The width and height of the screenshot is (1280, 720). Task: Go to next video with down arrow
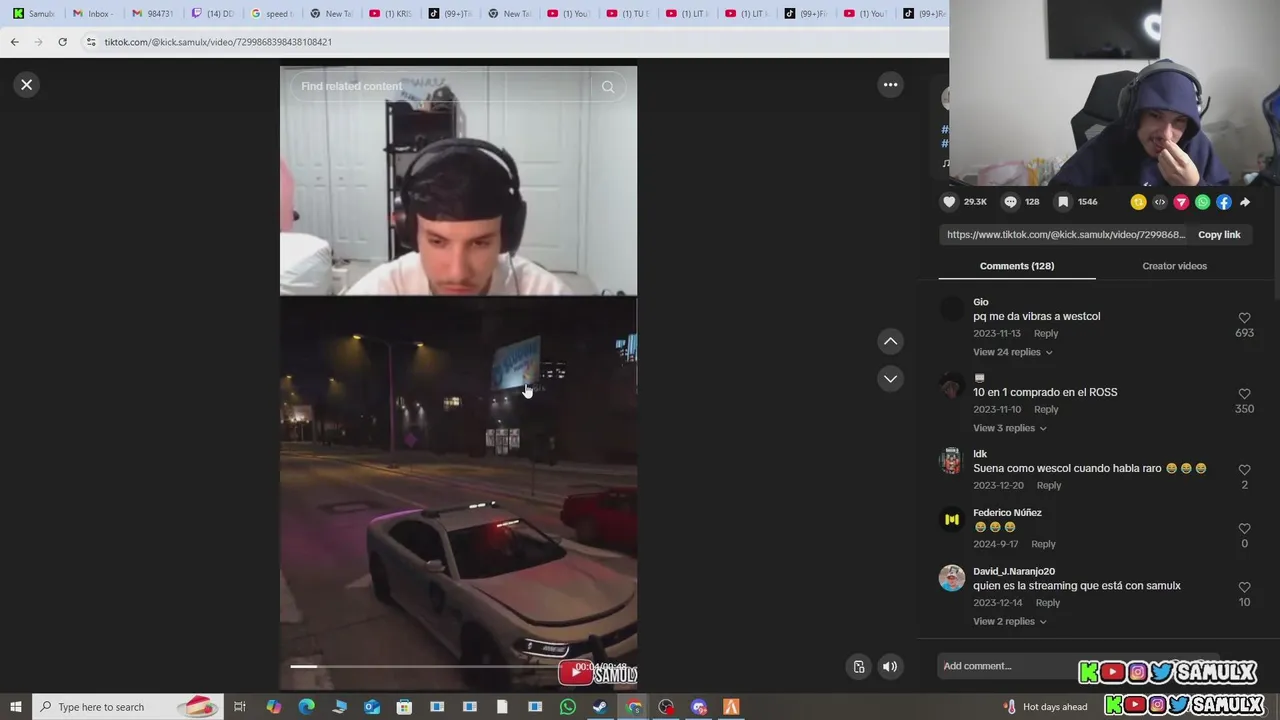[x=890, y=379]
